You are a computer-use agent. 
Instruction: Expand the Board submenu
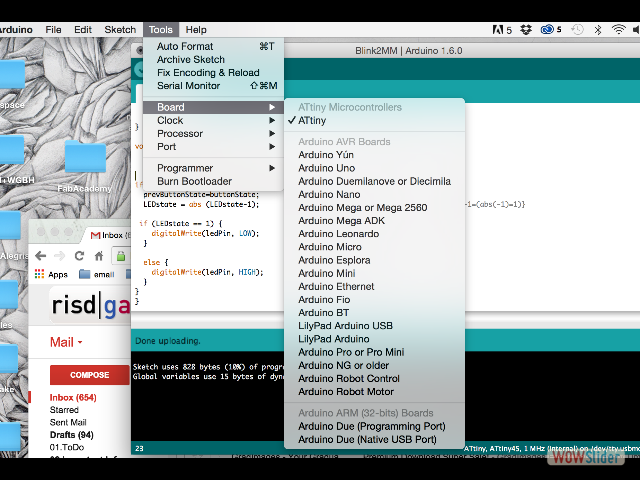(213, 107)
